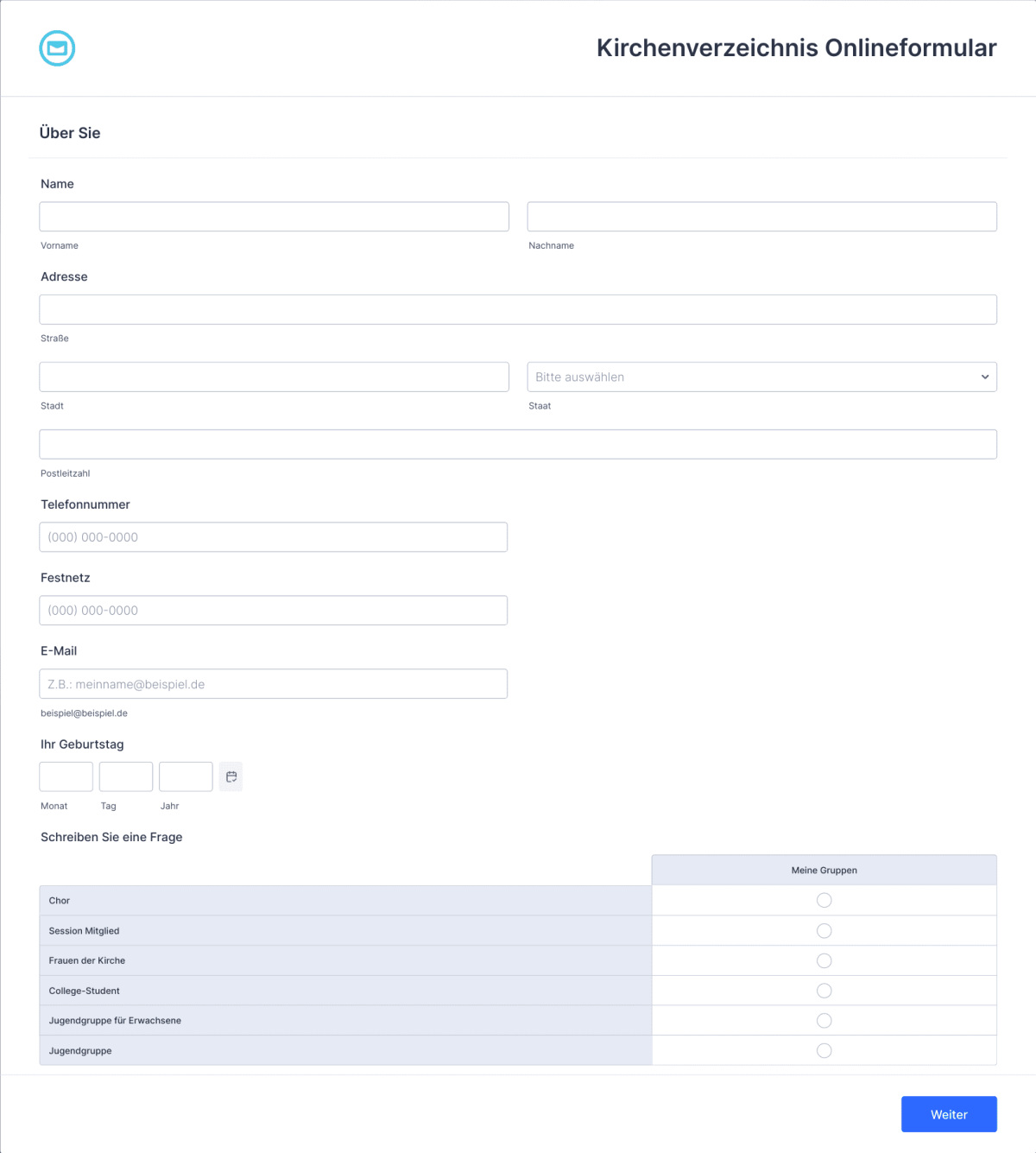This screenshot has width=1036, height=1153.
Task: Click the envelope logo icon
Action: tap(57, 48)
